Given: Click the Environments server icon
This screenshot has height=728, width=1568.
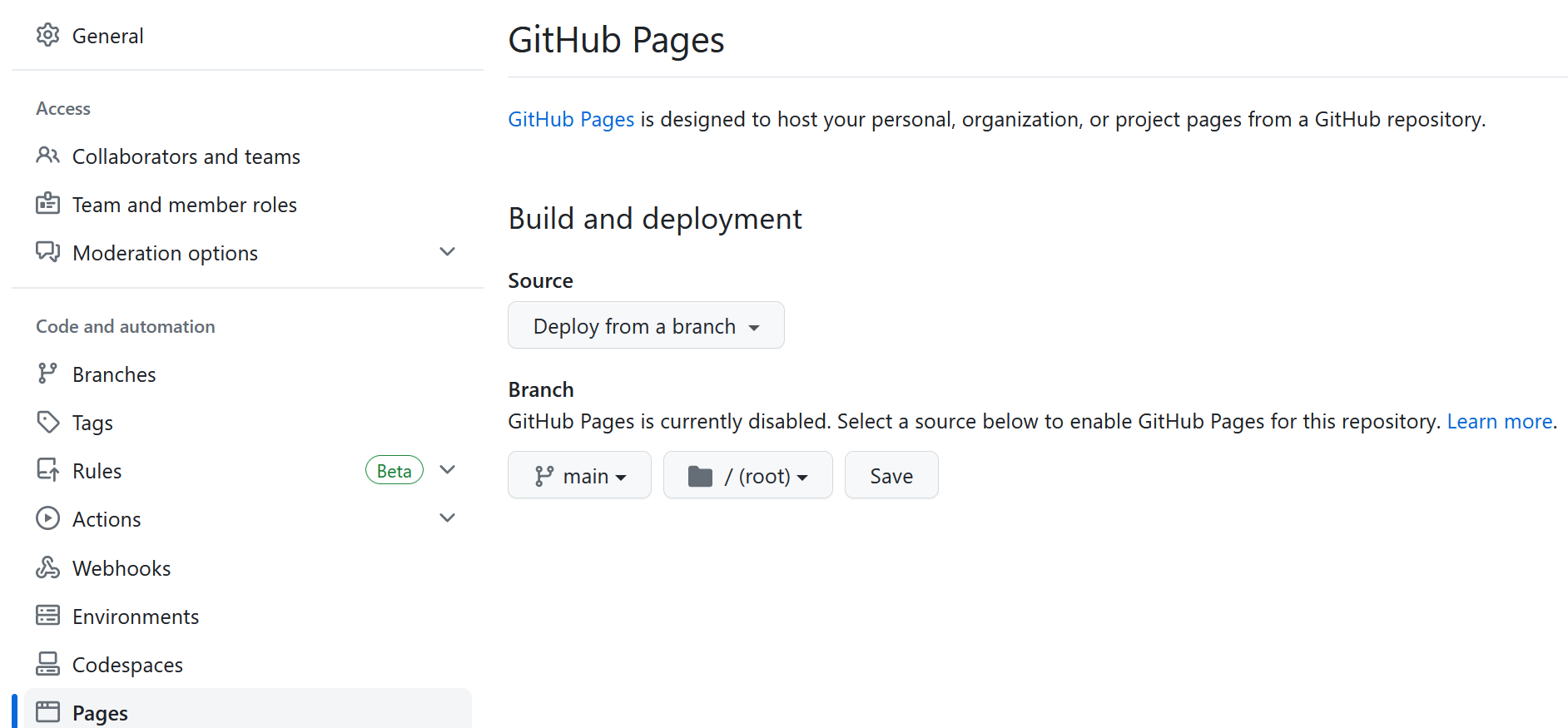Looking at the screenshot, I should (47, 616).
